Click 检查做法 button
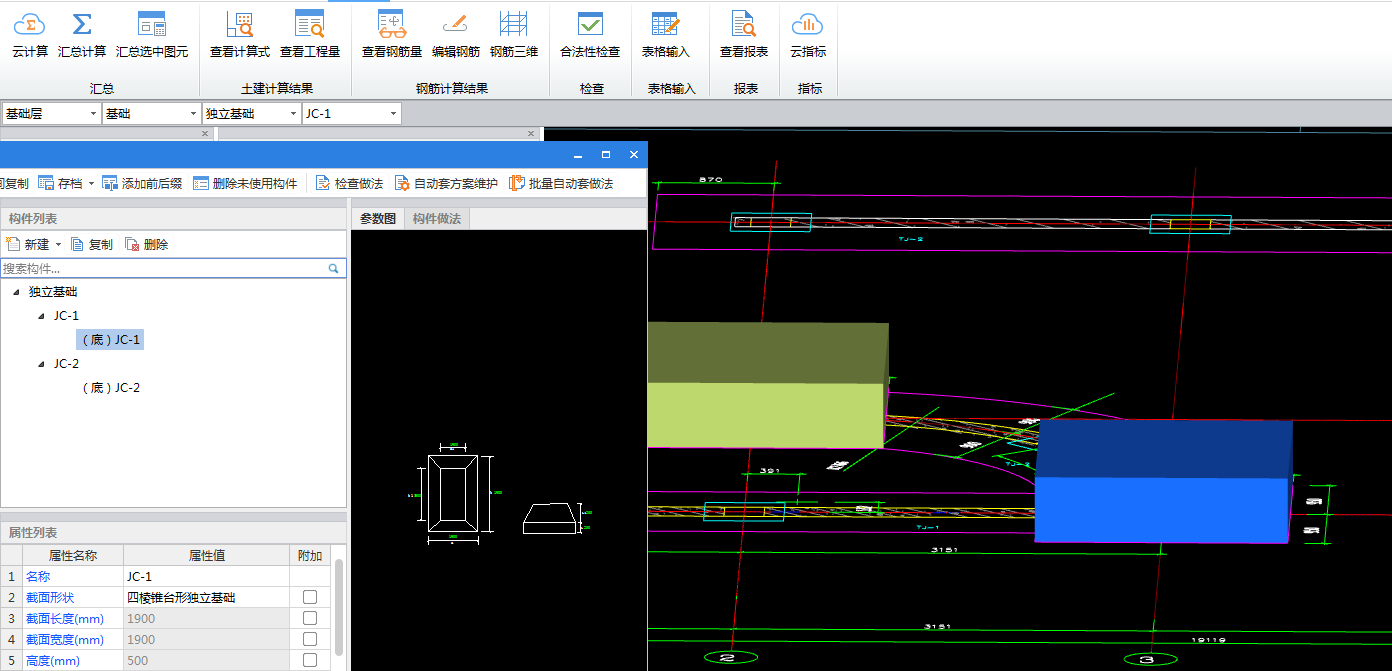This screenshot has width=1392, height=671. [x=349, y=183]
